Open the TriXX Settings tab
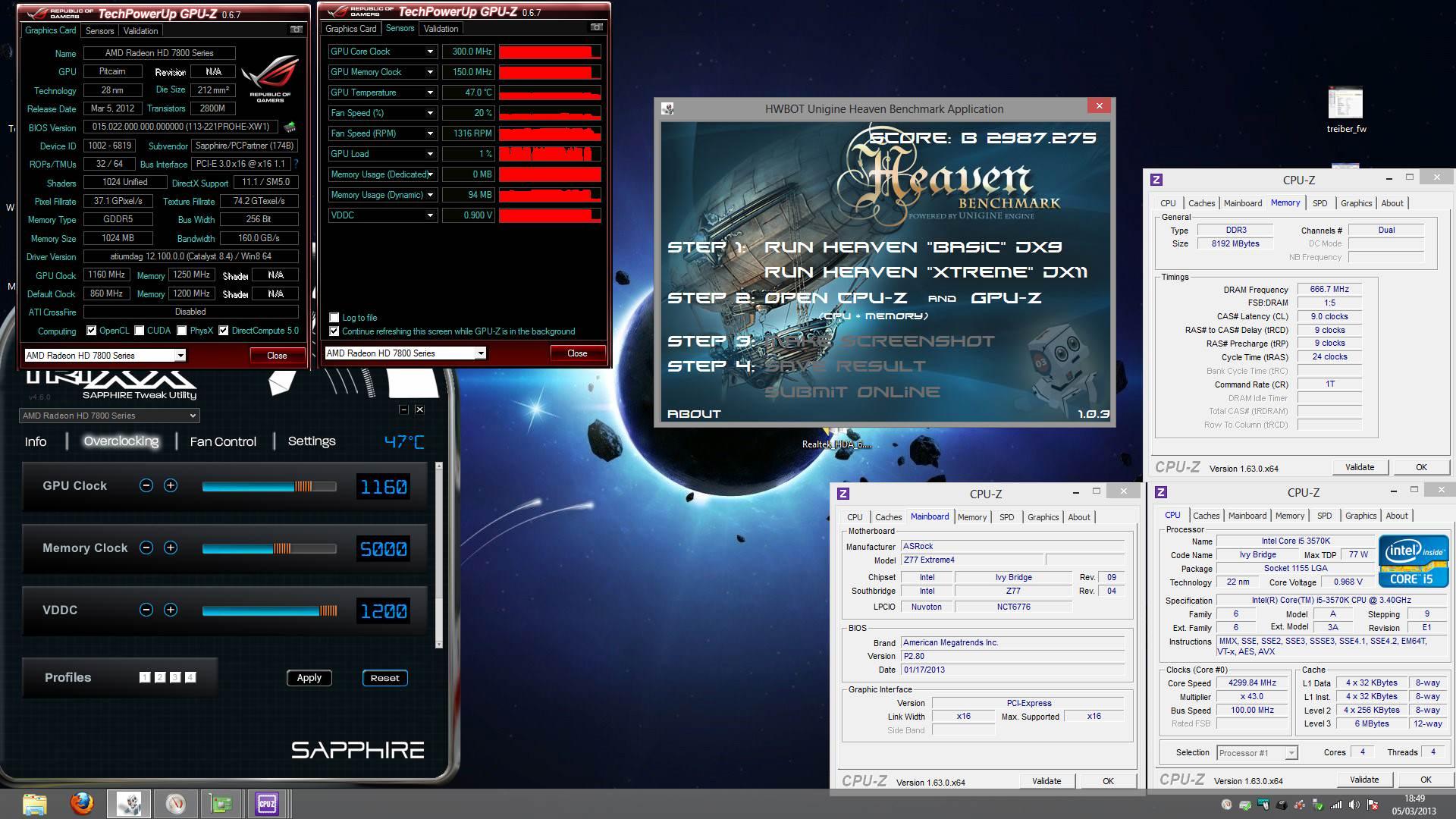Viewport: 1456px width, 819px height. pos(312,441)
